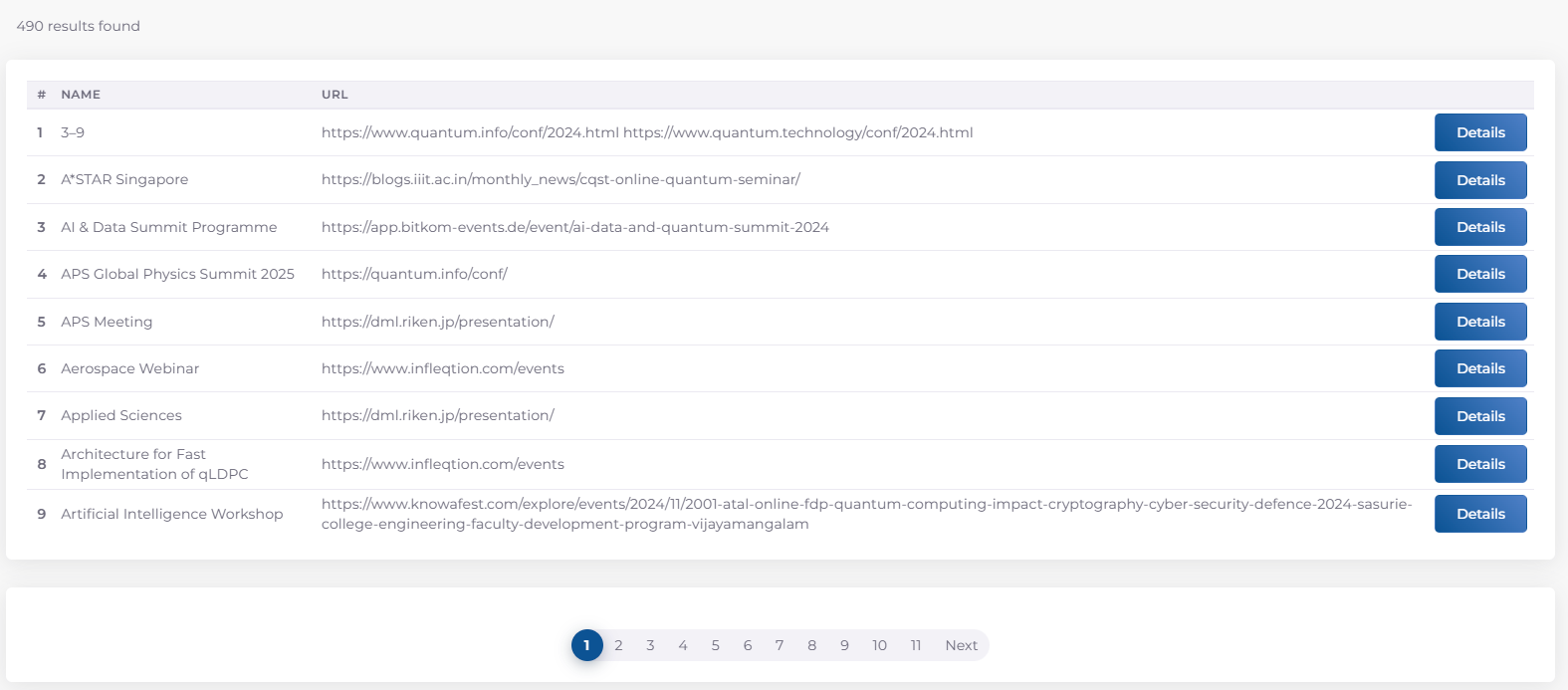Jump to page 5 in pagination
The image size is (1568, 690).
[x=715, y=645]
